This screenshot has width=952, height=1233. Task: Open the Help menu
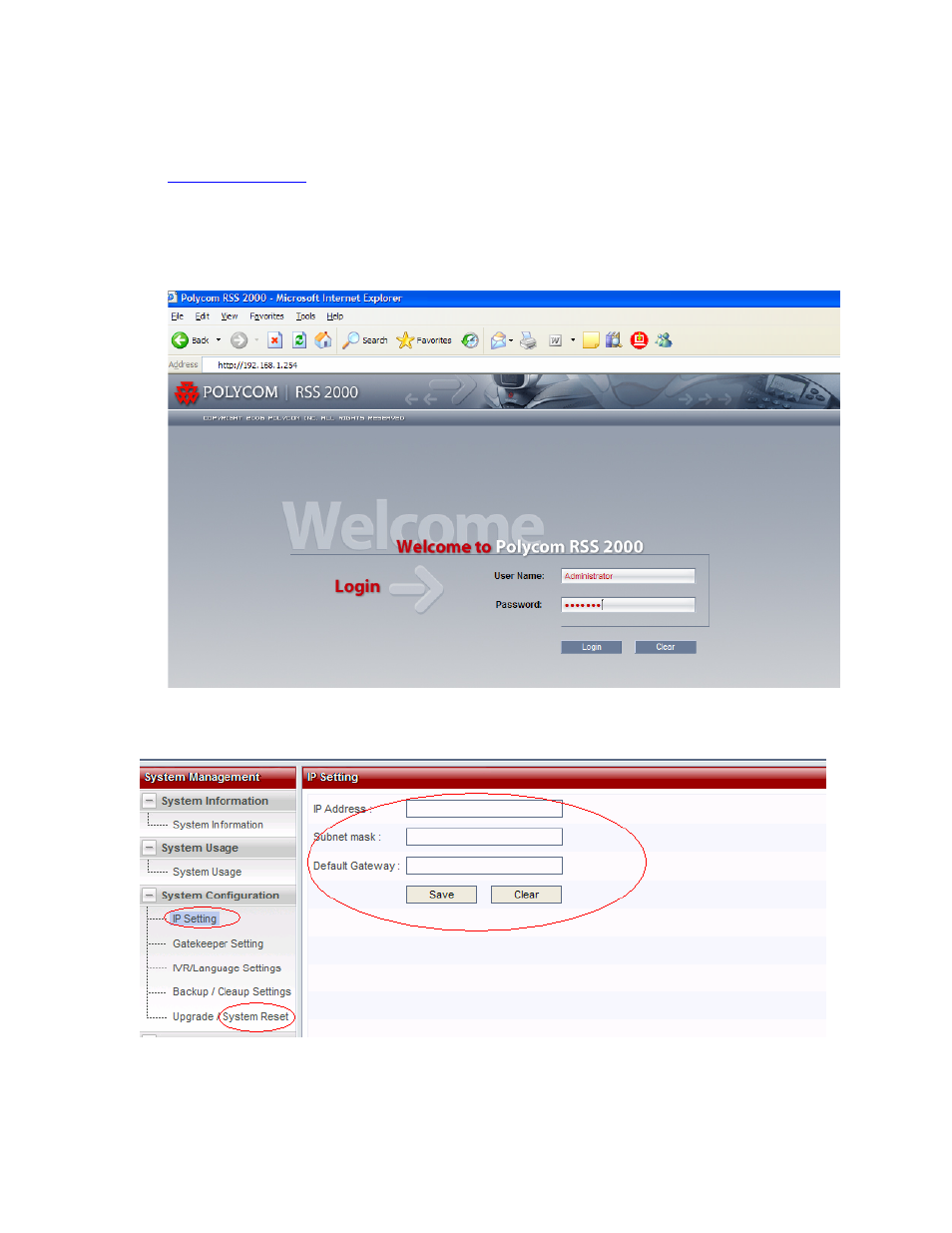(x=335, y=316)
